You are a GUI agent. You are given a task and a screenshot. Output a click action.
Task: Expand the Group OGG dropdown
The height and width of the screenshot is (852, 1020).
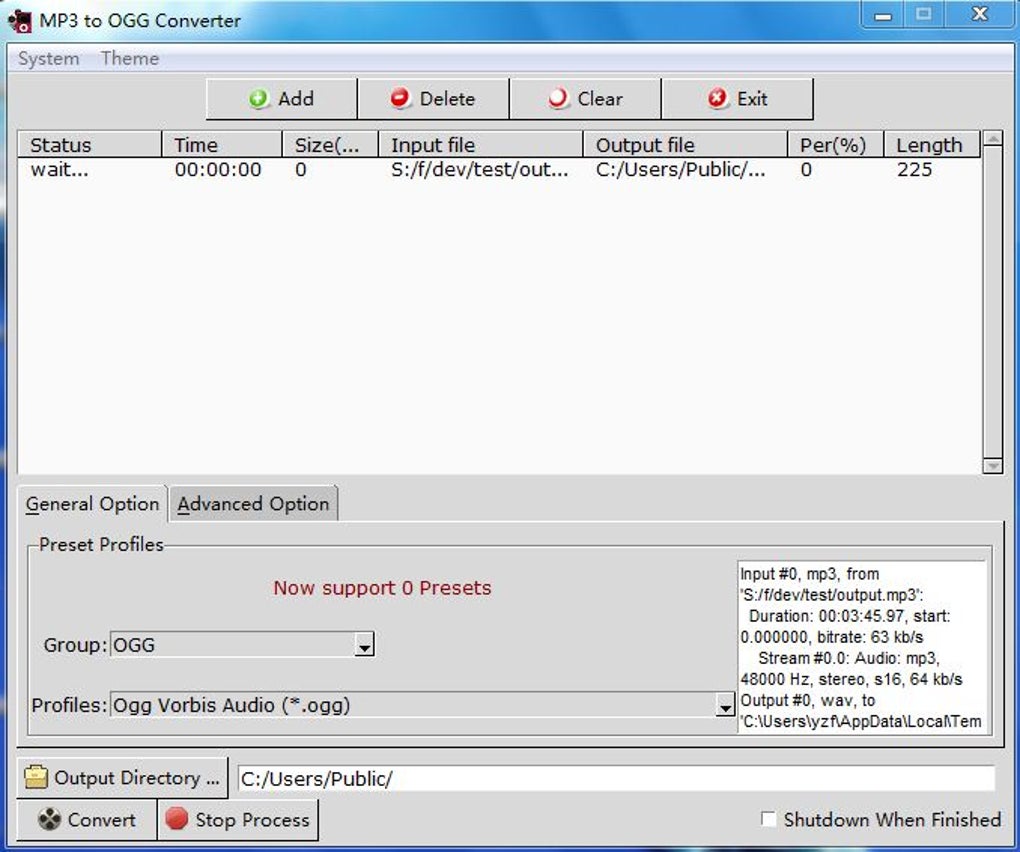[364, 645]
